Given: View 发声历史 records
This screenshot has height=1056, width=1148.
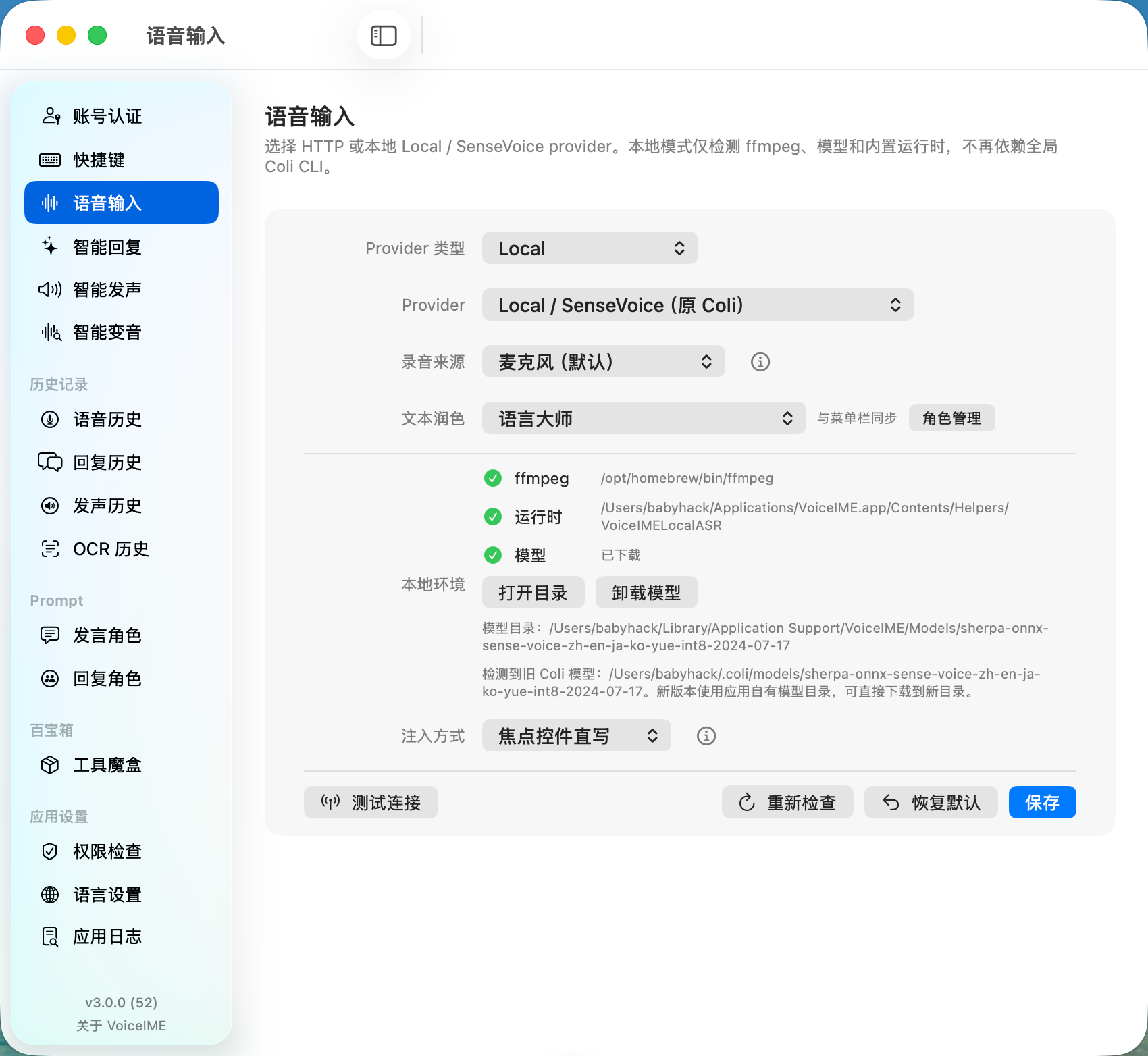Looking at the screenshot, I should (x=122, y=506).
